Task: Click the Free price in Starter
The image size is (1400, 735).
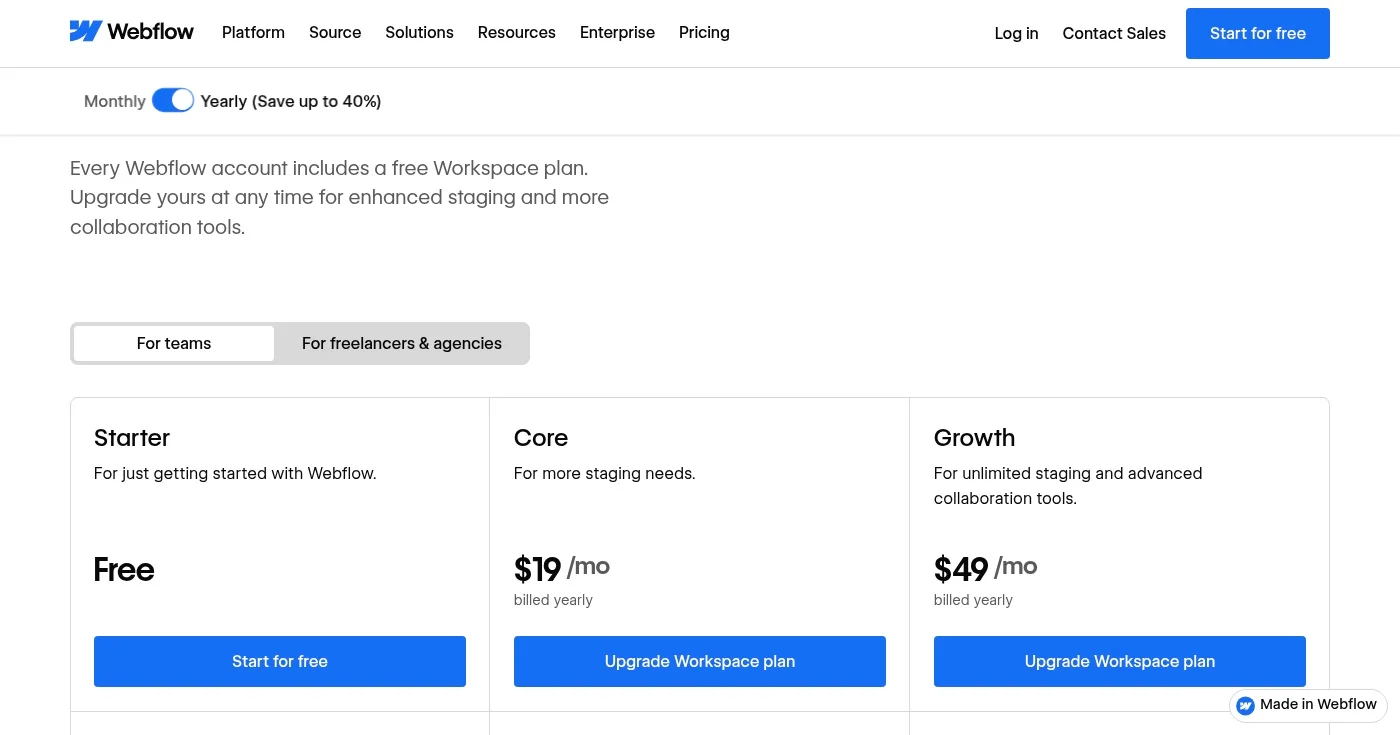Action: (124, 570)
